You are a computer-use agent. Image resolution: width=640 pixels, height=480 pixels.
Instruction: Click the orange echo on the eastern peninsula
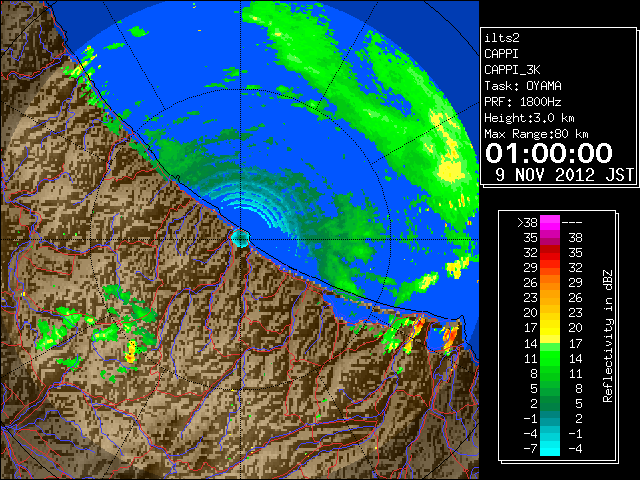coord(450,337)
